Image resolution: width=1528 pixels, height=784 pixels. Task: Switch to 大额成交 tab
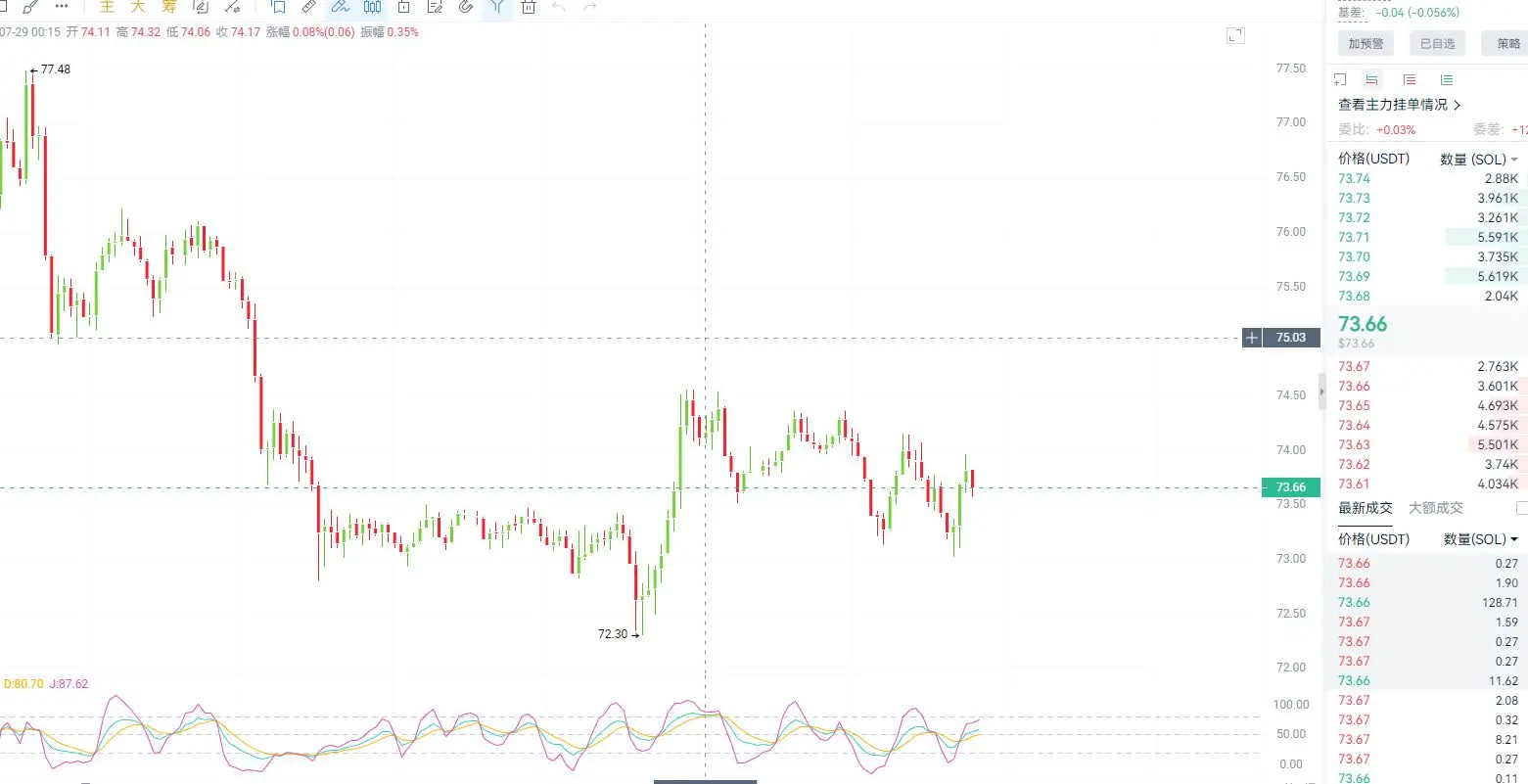pyautogui.click(x=1436, y=508)
